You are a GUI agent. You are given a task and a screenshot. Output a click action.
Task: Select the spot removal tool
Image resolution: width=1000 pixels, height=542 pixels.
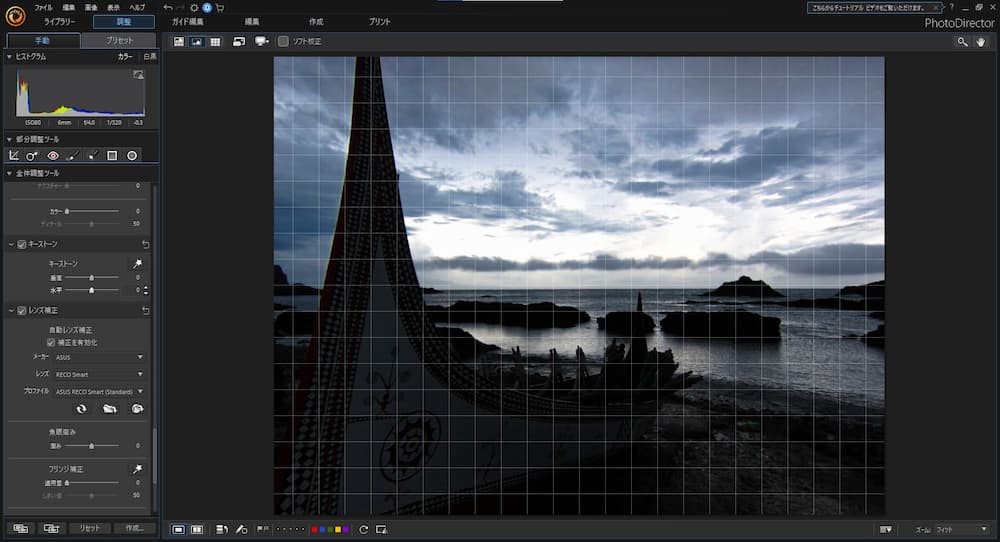click(x=33, y=156)
